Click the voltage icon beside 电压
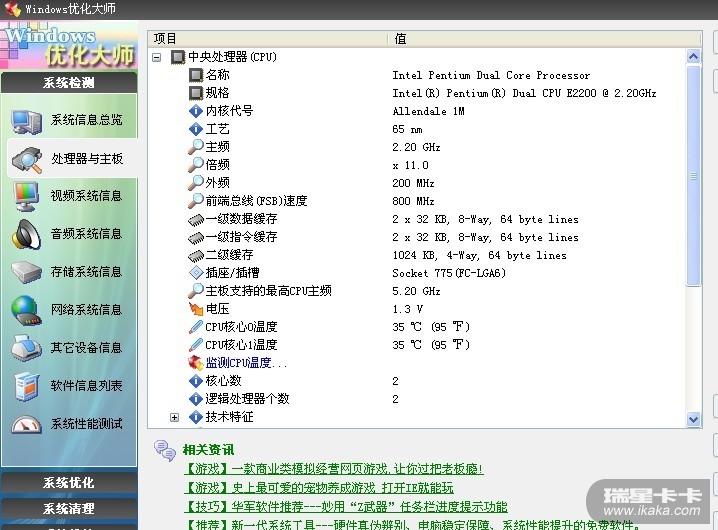 (196, 309)
